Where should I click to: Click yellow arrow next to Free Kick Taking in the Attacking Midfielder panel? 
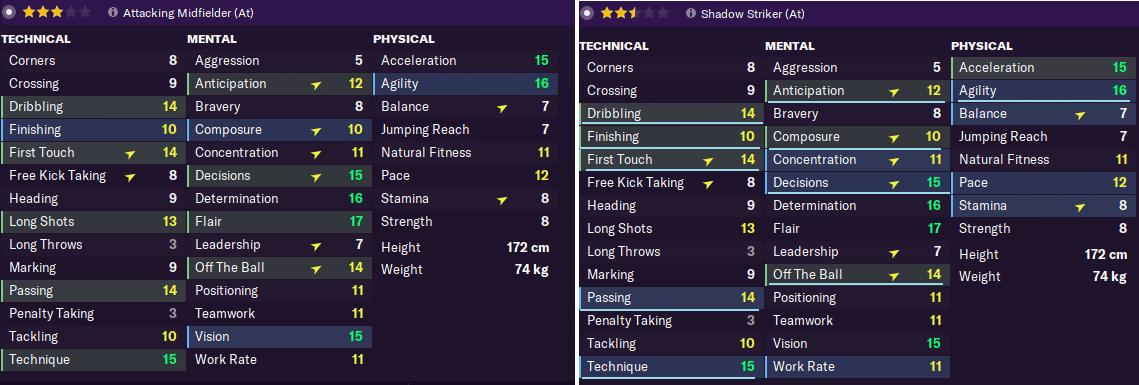pyautogui.click(x=130, y=176)
